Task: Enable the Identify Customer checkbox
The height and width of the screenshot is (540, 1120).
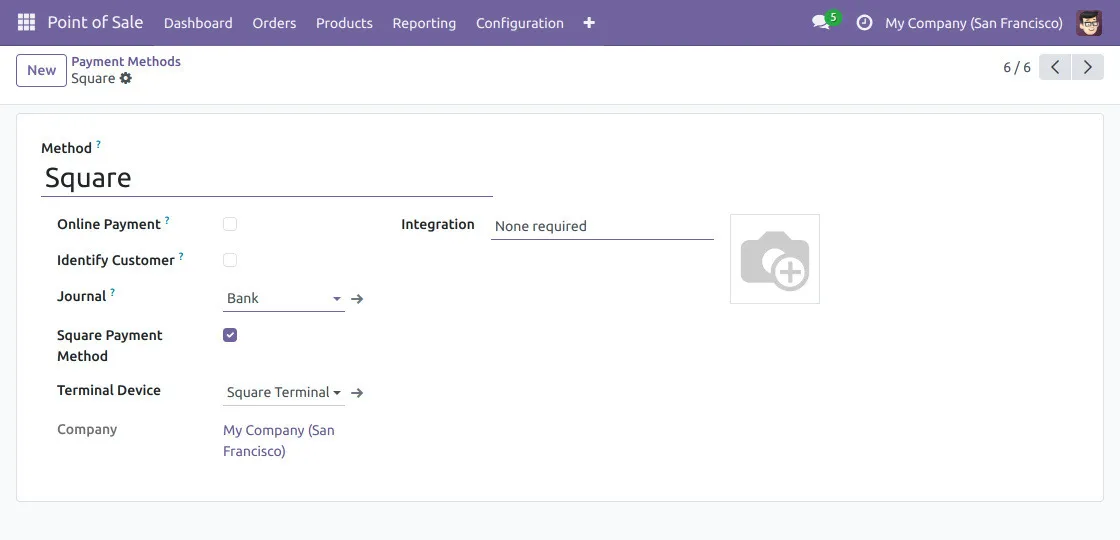Action: pyautogui.click(x=230, y=260)
